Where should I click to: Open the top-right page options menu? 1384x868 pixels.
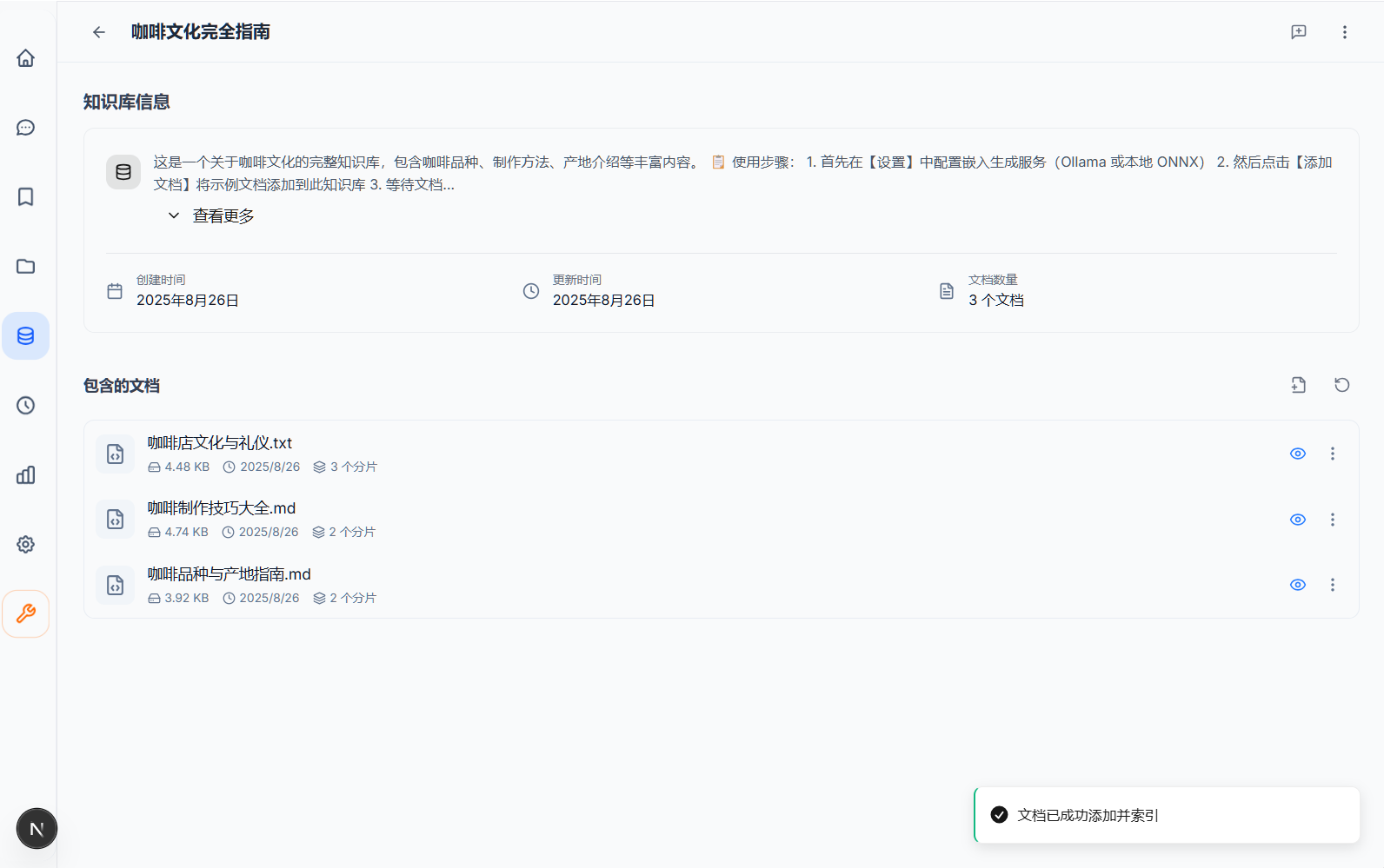coord(1344,32)
